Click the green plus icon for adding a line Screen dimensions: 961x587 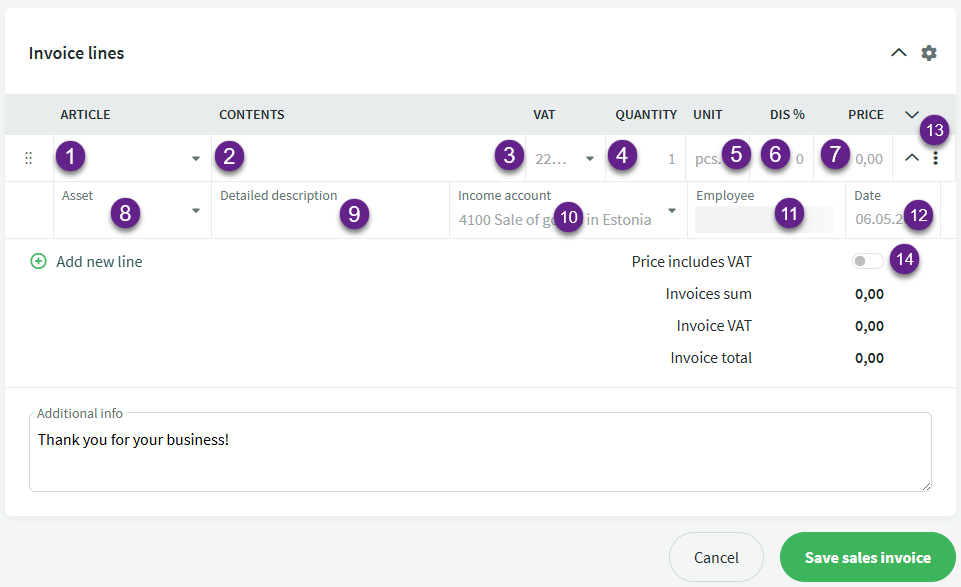point(38,262)
